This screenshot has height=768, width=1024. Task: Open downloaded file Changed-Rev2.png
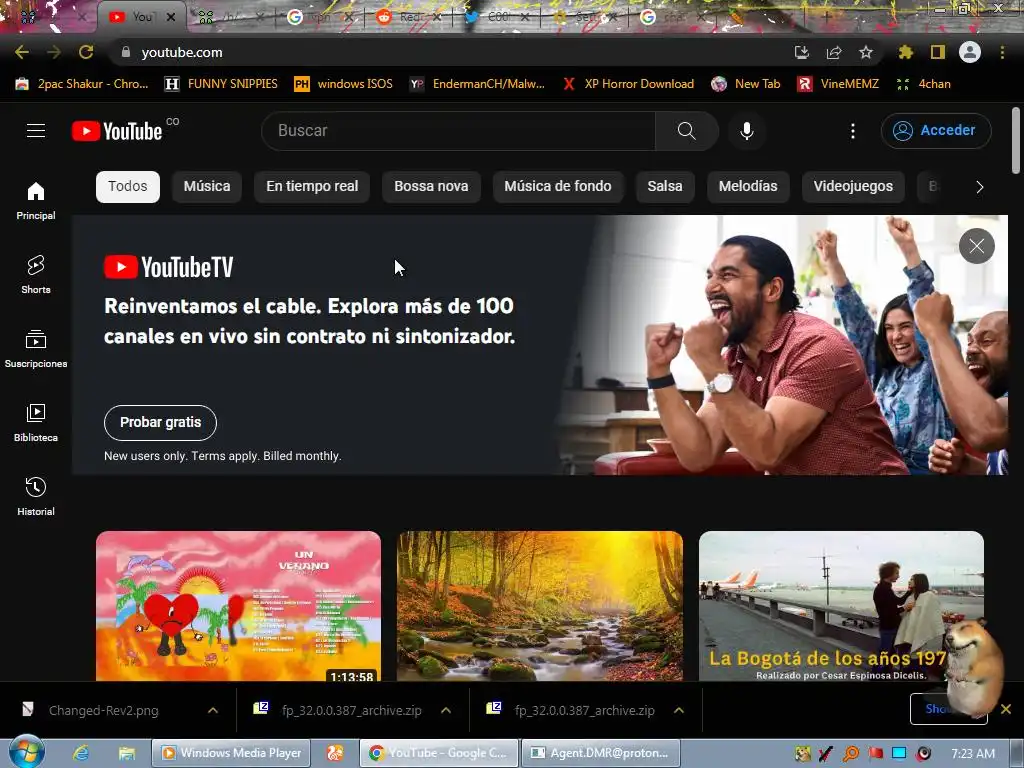pos(104,710)
